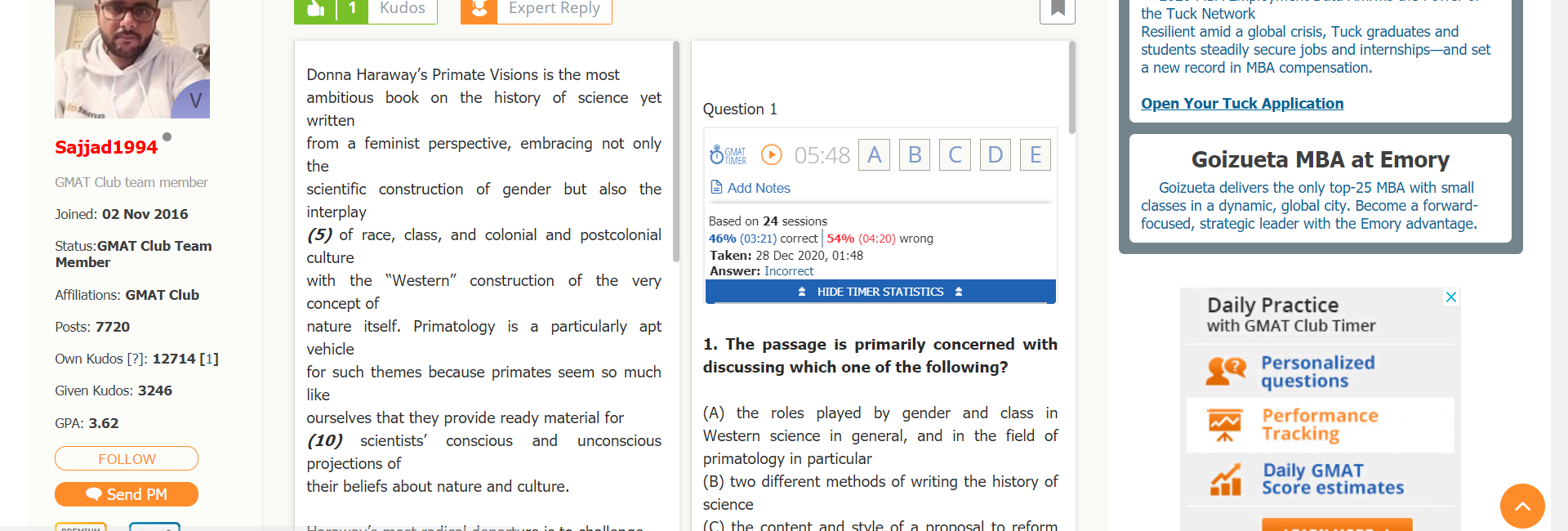Click Sajjad1994's profile avatar photo

[131, 59]
